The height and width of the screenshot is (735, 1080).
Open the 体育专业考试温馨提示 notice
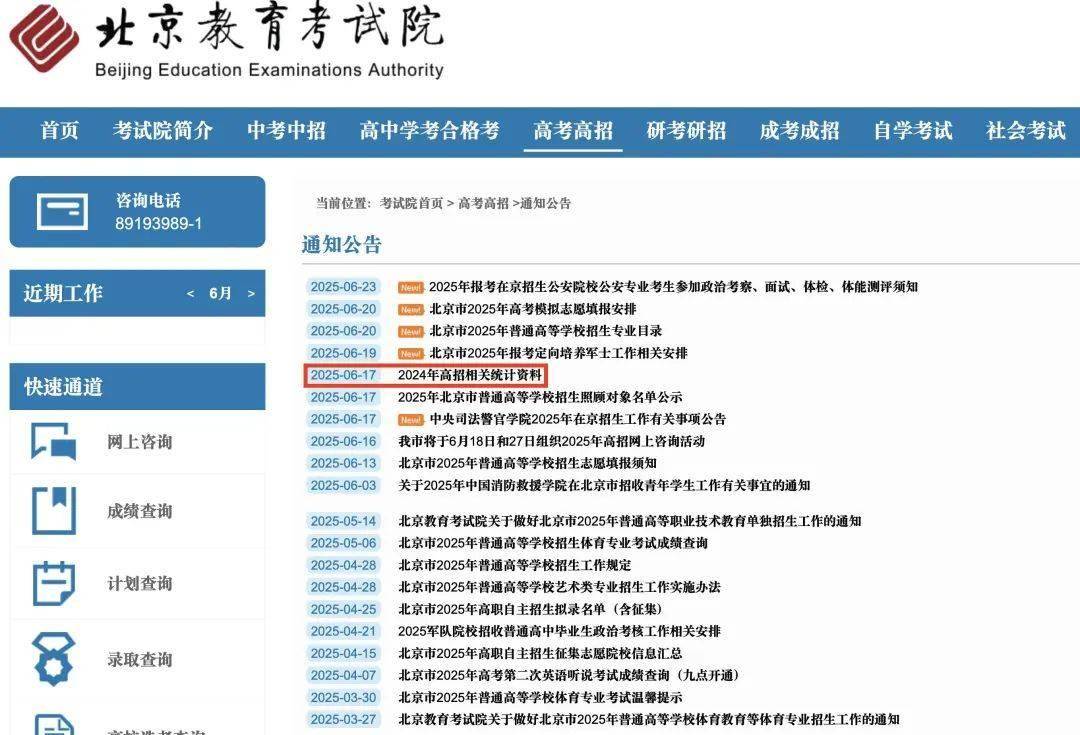click(540, 697)
